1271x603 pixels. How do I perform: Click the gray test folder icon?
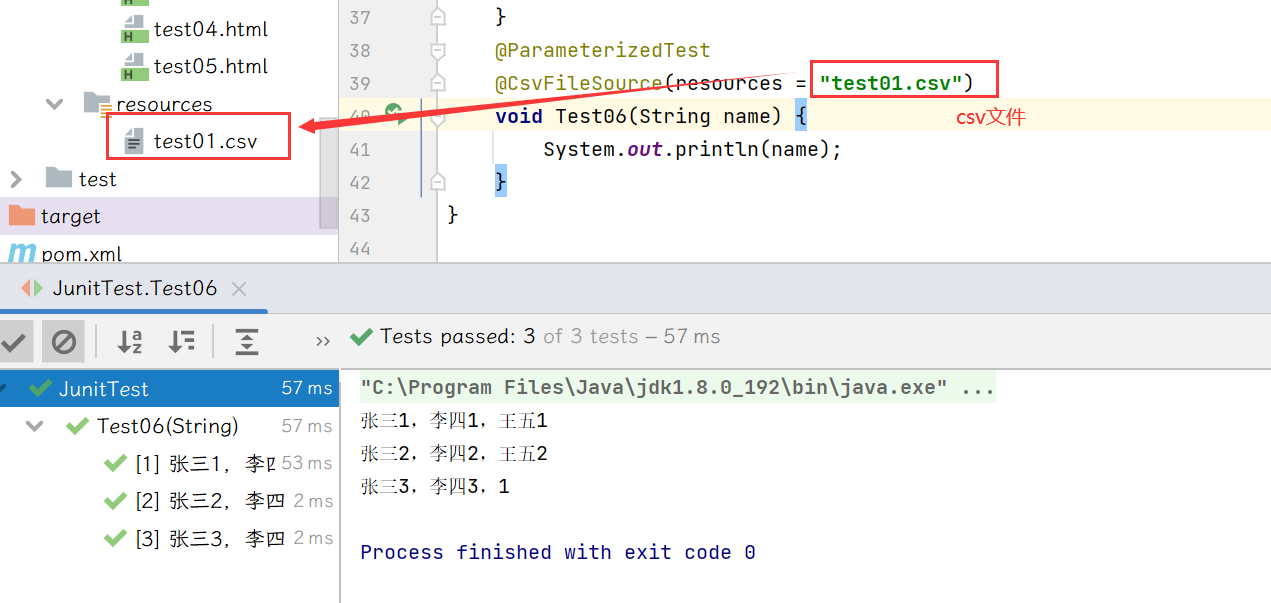click(59, 178)
